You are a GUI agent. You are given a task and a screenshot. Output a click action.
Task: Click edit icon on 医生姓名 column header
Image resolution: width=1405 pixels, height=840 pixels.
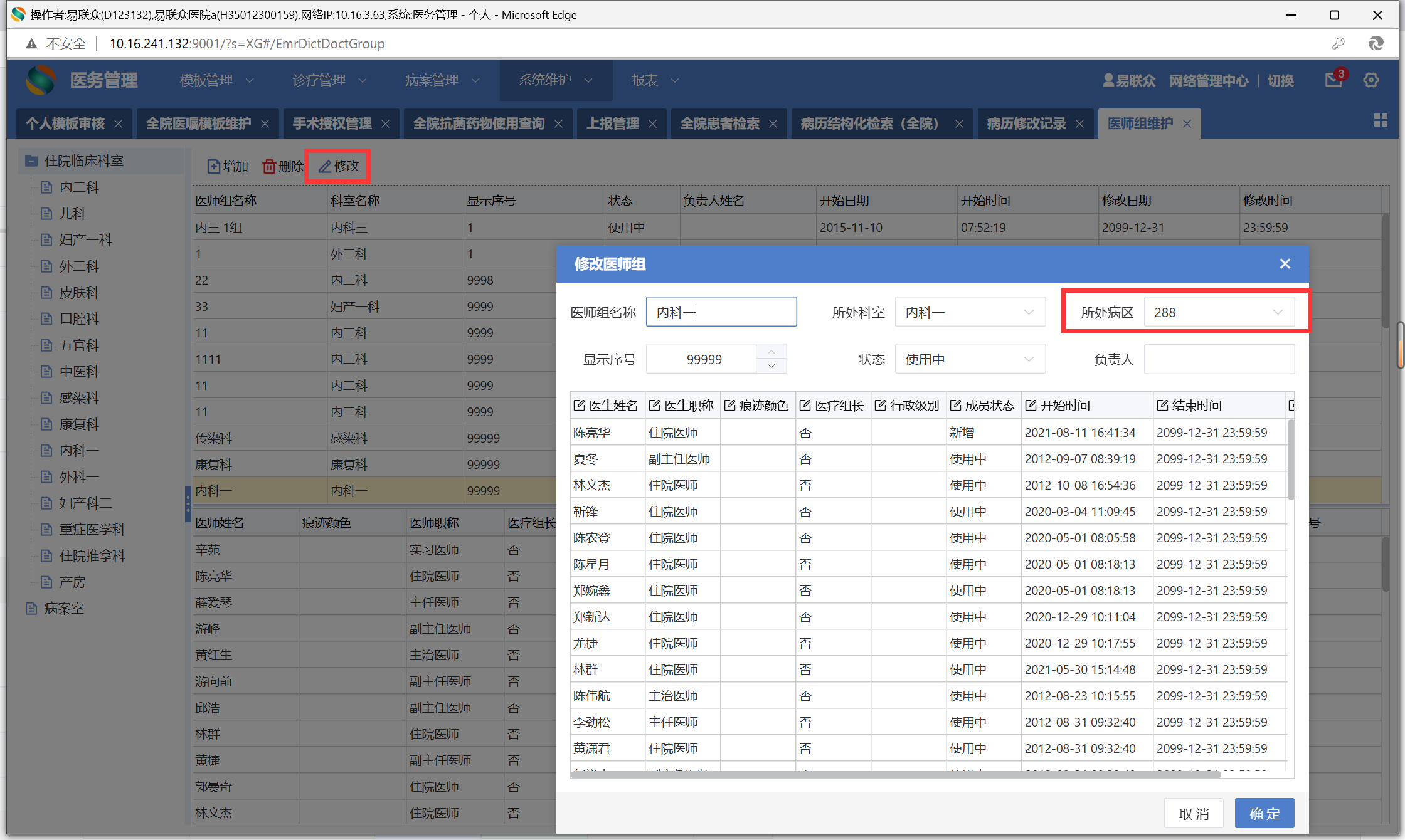pyautogui.click(x=579, y=406)
